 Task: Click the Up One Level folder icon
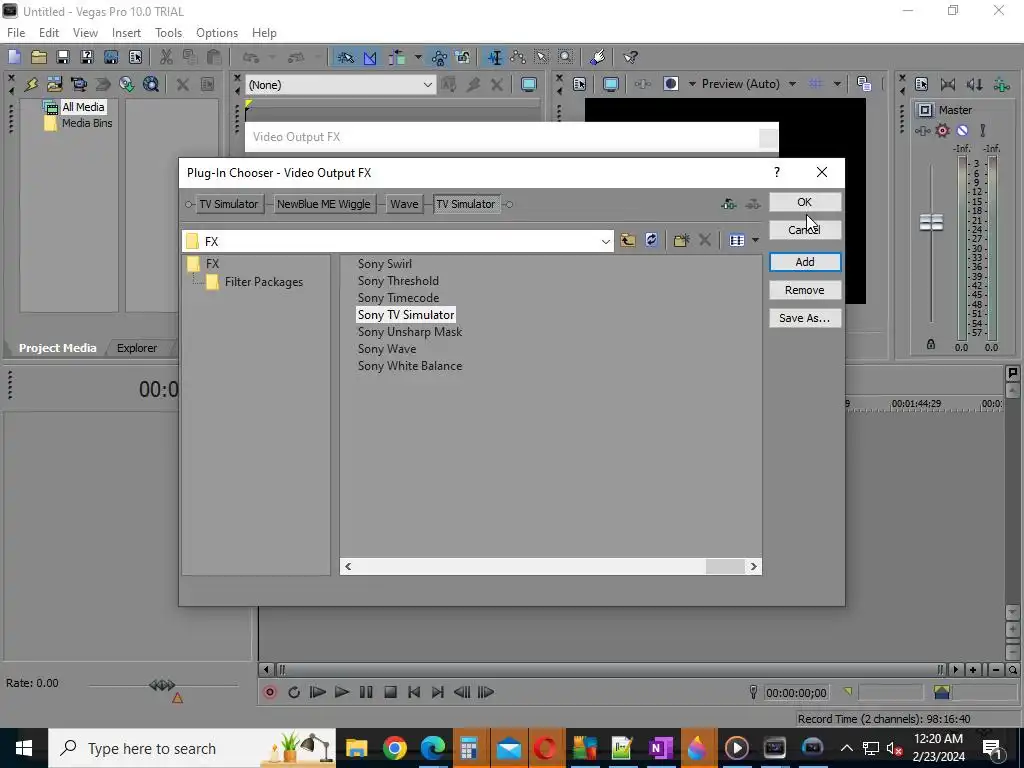(628, 240)
